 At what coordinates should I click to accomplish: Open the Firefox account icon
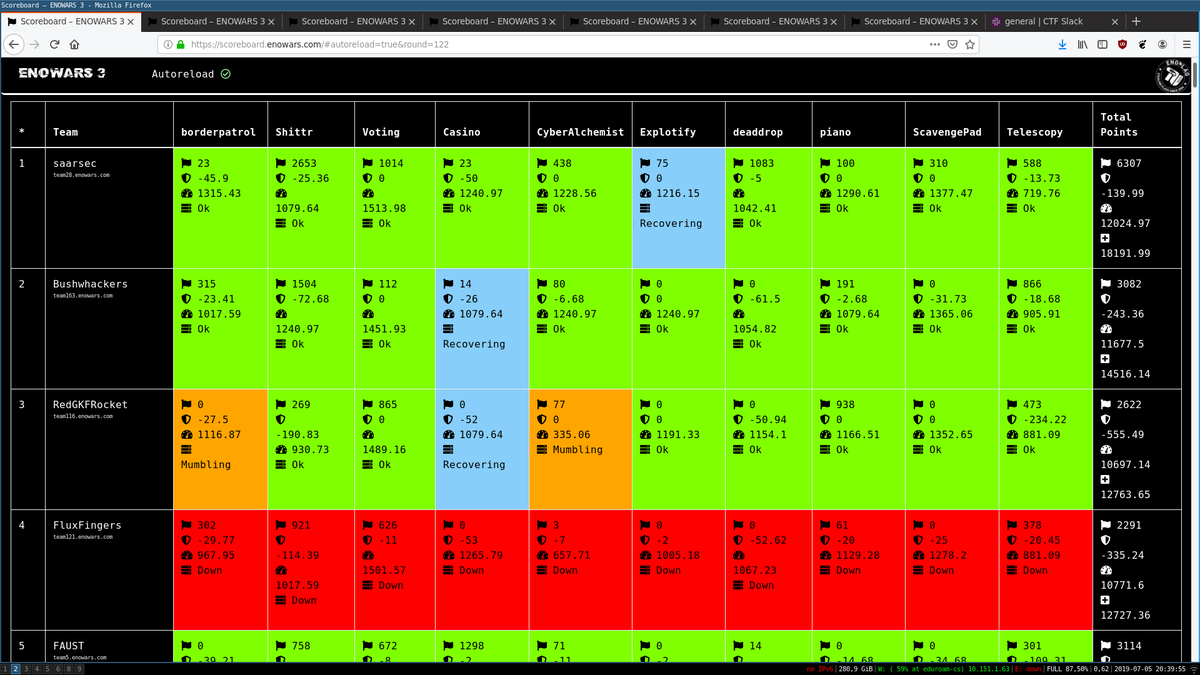pos(1163,44)
